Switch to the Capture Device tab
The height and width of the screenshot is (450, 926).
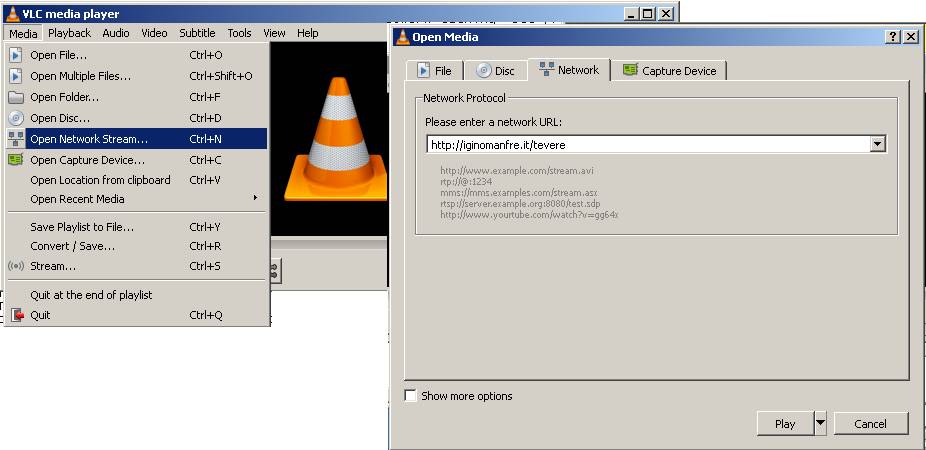669,71
